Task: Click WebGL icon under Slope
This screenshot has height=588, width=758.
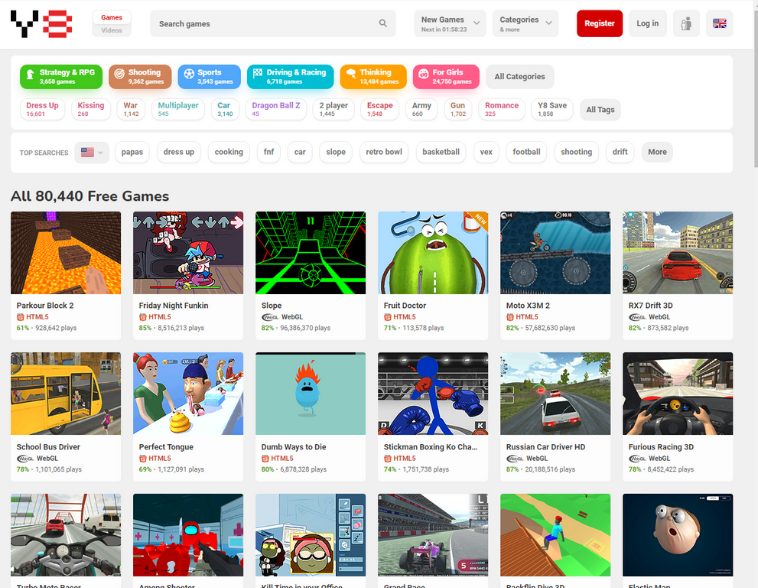Action: pyautogui.click(x=270, y=317)
